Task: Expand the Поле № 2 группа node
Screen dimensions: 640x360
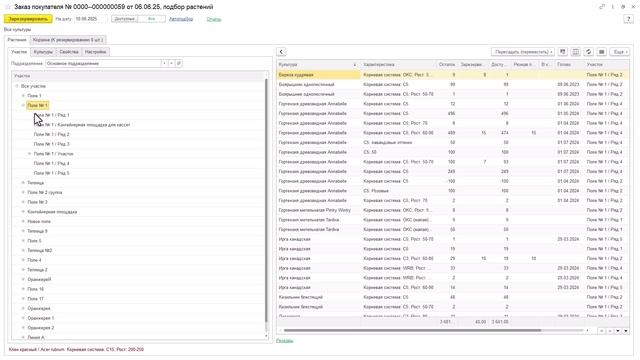Action: coord(23,192)
